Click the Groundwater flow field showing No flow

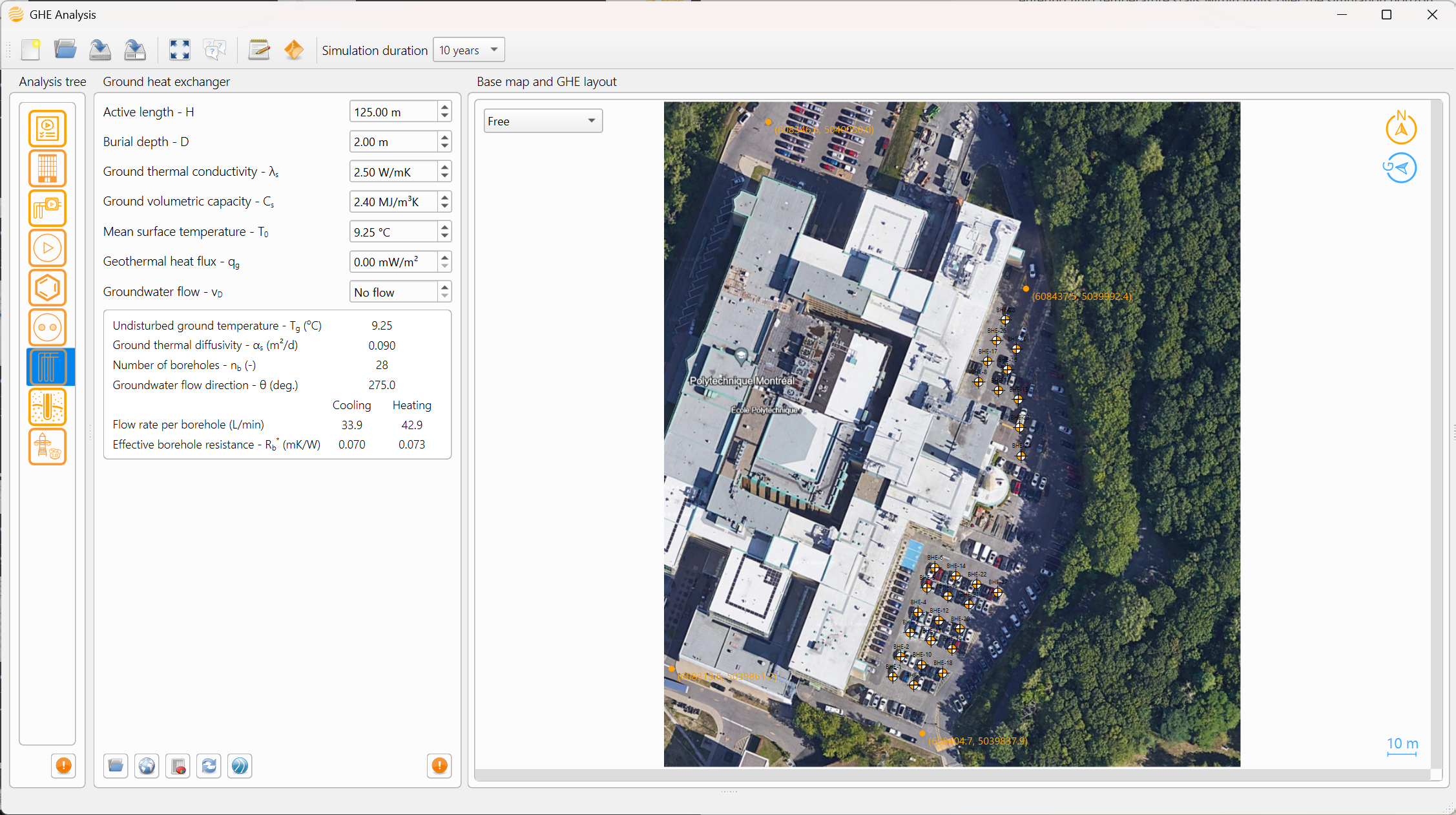click(x=393, y=292)
